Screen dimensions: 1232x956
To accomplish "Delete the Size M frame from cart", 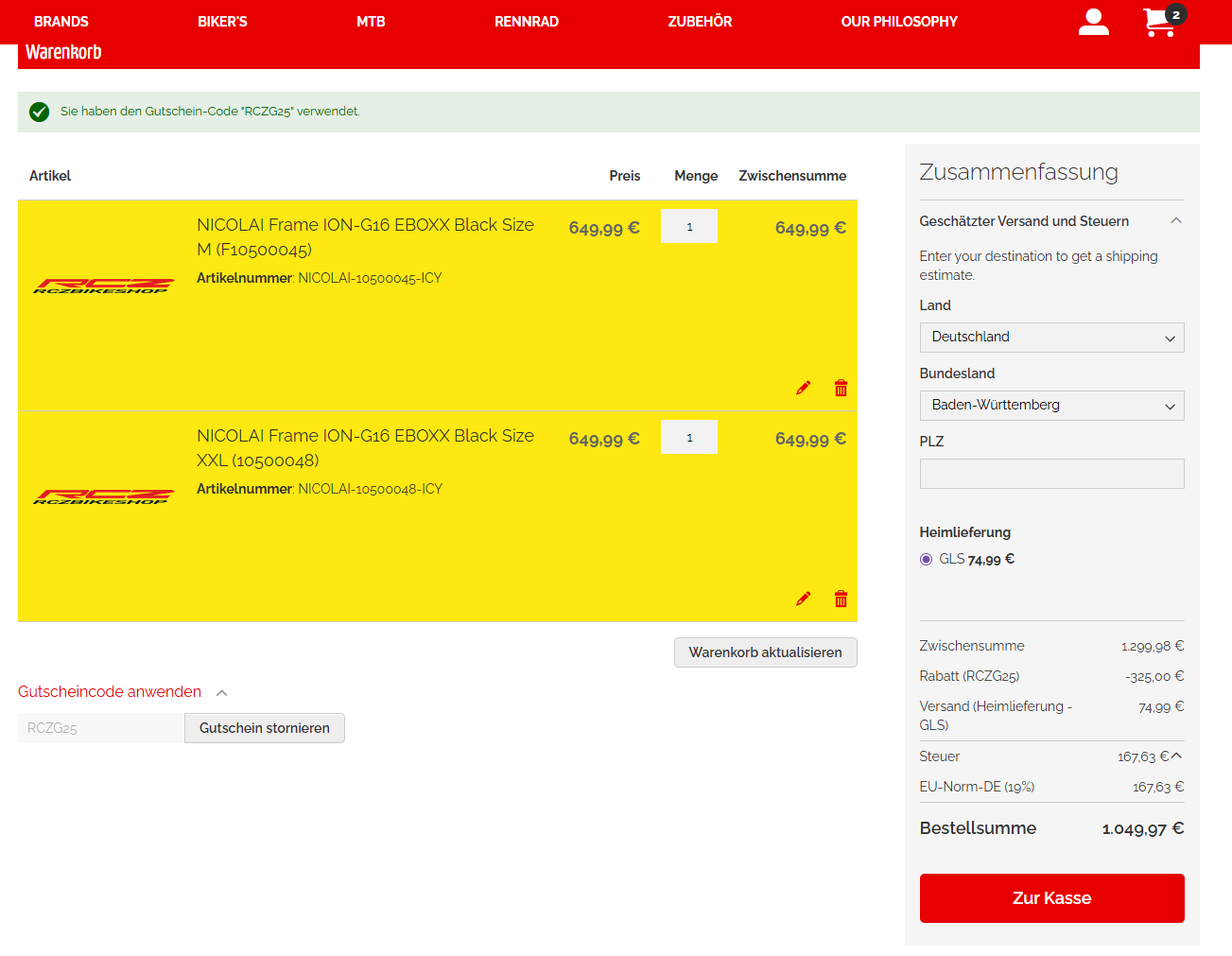I will tap(841, 388).
